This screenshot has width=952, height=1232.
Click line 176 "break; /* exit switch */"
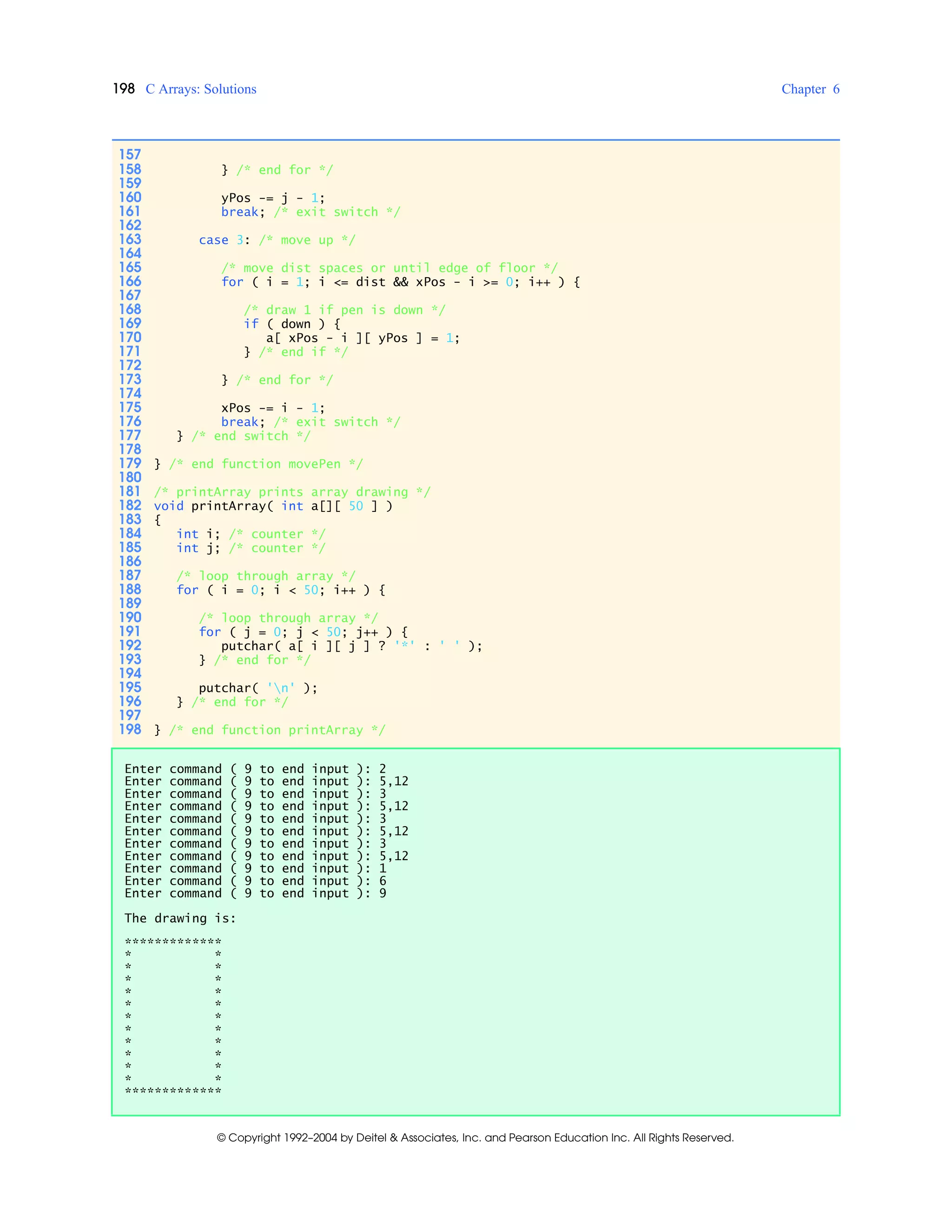click(x=311, y=422)
